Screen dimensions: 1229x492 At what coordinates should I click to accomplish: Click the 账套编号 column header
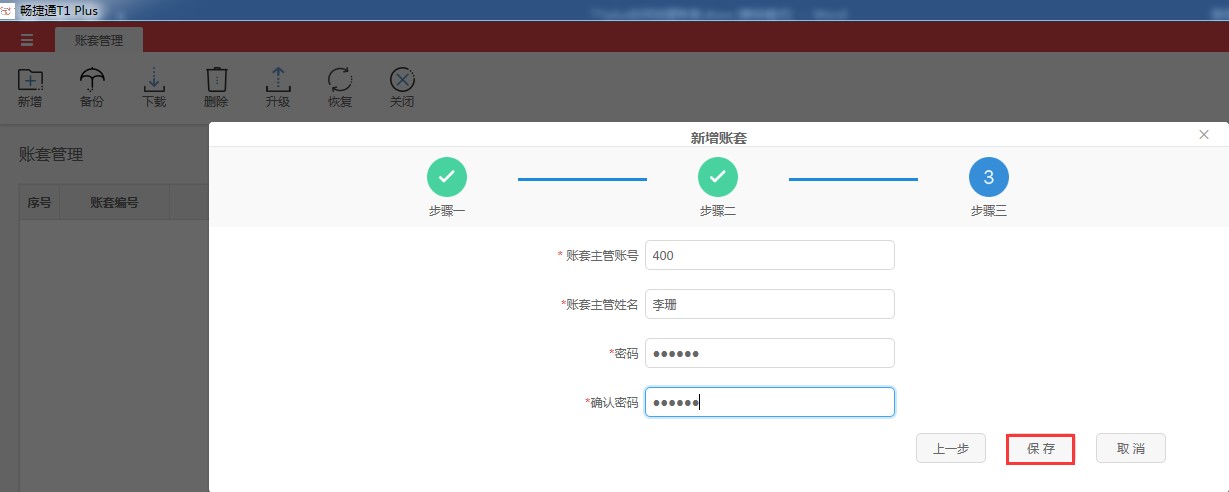click(x=115, y=202)
